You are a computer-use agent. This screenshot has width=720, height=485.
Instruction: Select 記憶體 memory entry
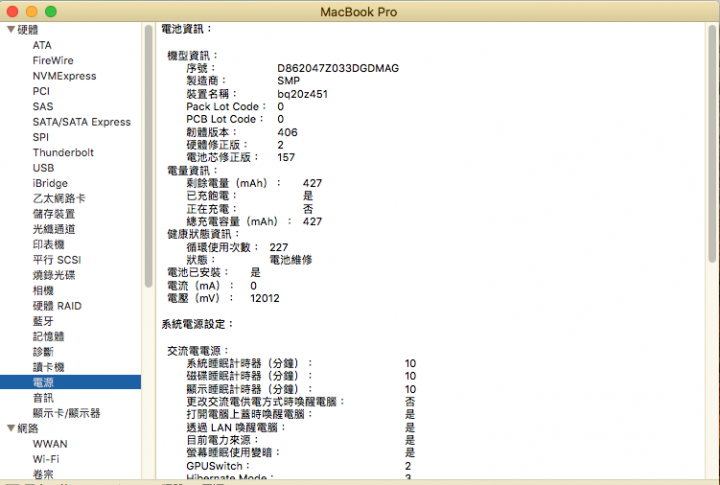click(x=48, y=336)
